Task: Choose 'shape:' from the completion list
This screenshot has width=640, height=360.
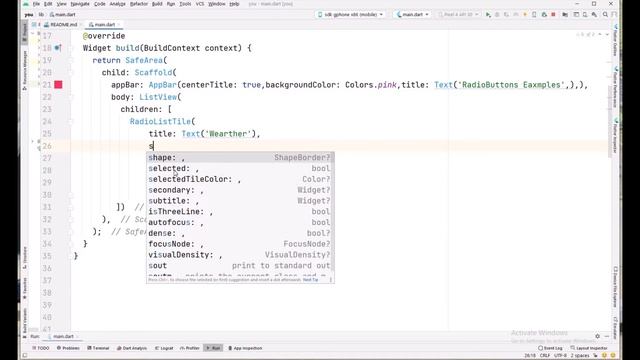Action: (240, 158)
